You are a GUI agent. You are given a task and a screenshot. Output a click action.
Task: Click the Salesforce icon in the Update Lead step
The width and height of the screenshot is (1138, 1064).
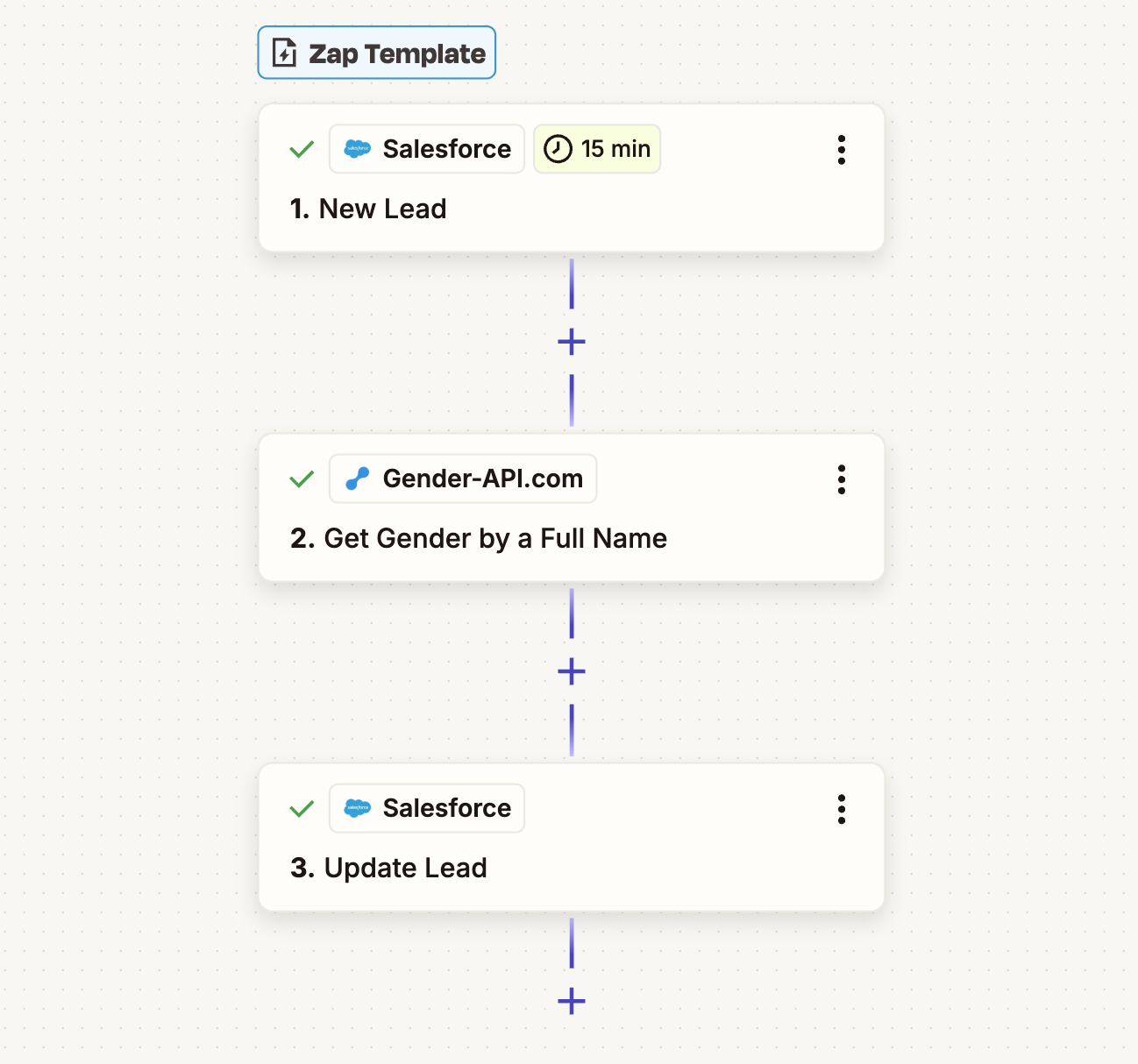pos(359,808)
